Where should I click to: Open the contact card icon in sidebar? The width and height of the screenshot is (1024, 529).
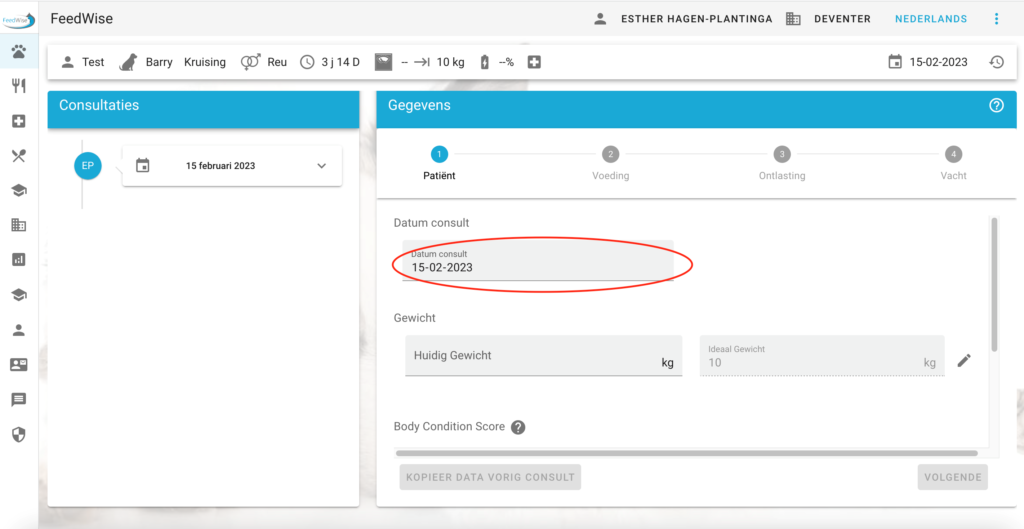point(19,365)
